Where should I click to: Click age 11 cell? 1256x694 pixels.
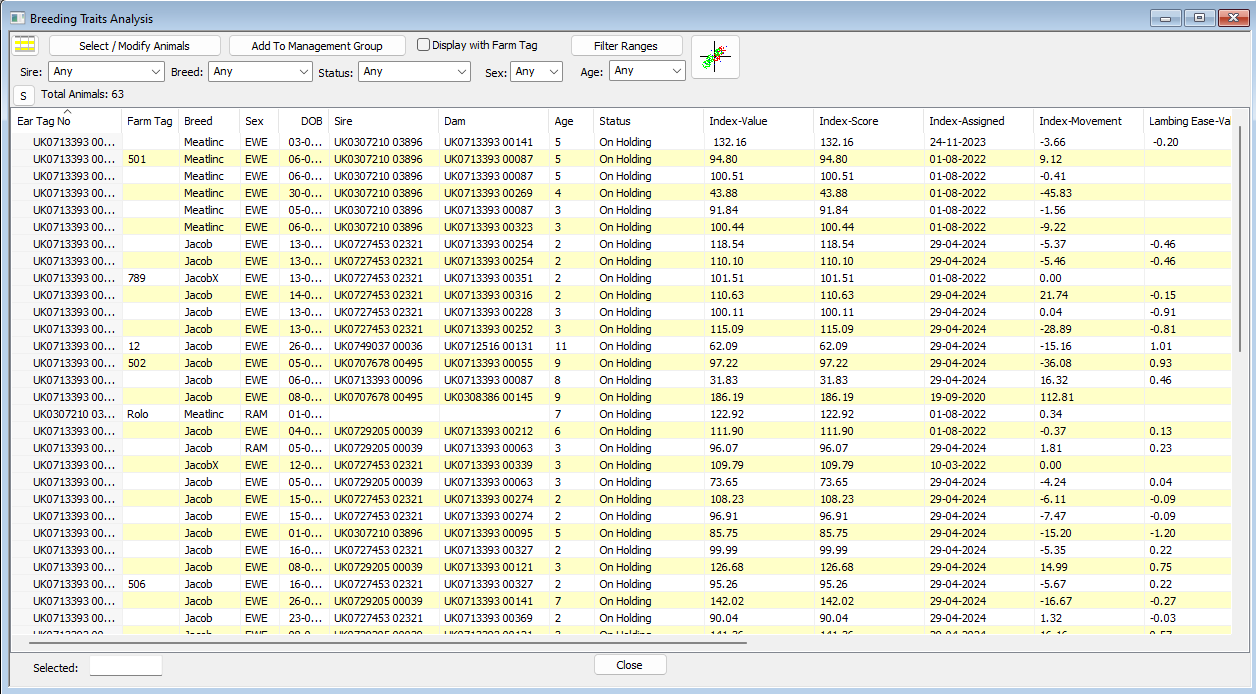tap(571, 346)
